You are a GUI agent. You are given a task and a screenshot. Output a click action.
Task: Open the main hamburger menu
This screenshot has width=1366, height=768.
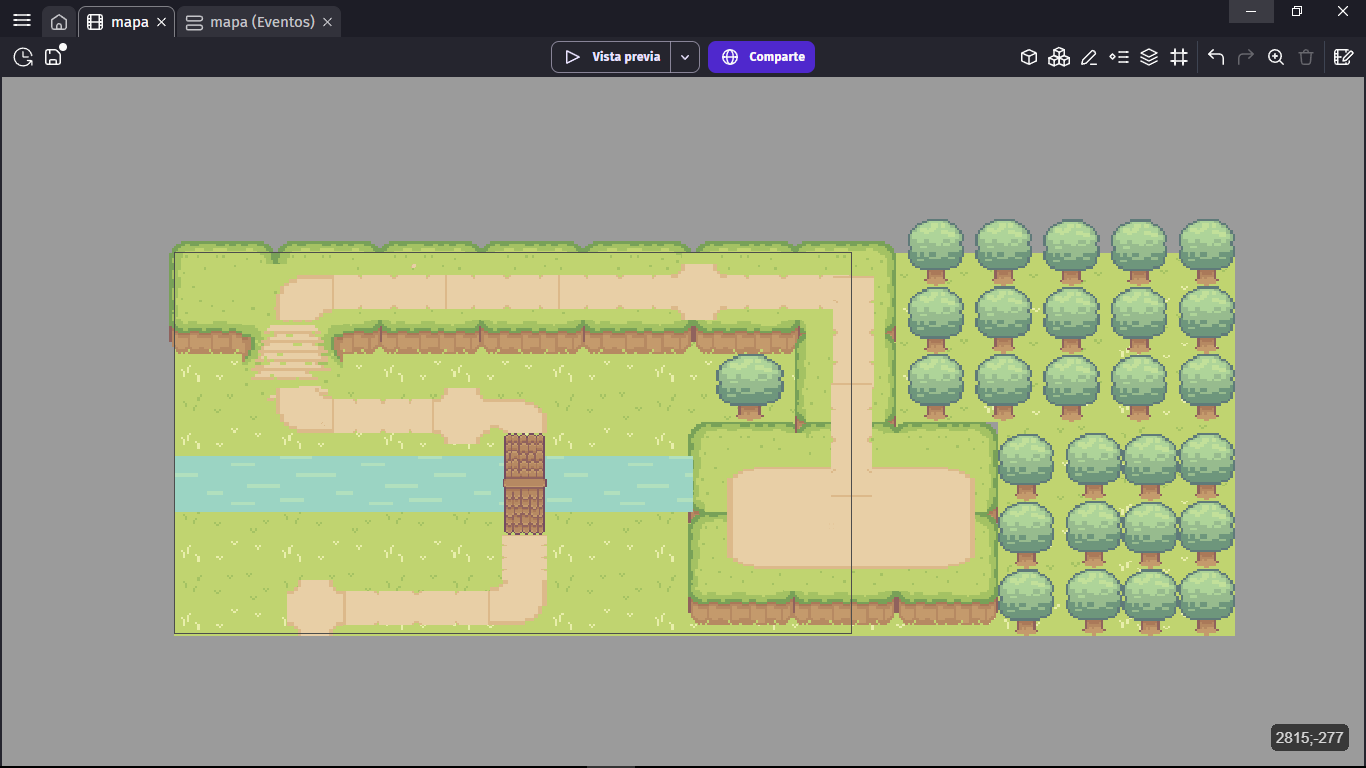point(22,21)
